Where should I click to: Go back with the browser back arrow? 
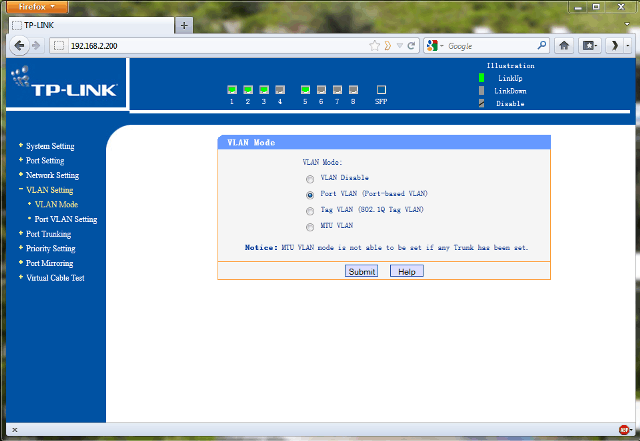tap(19, 45)
